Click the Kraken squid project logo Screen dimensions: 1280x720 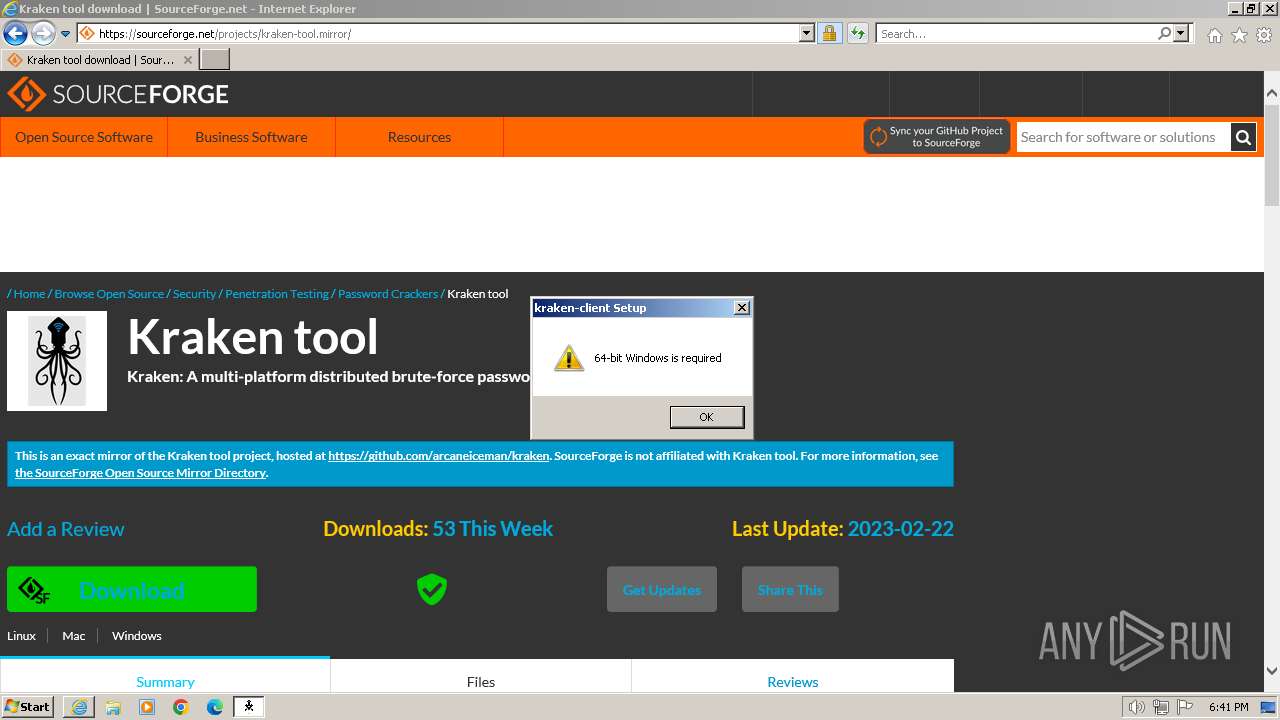point(57,361)
